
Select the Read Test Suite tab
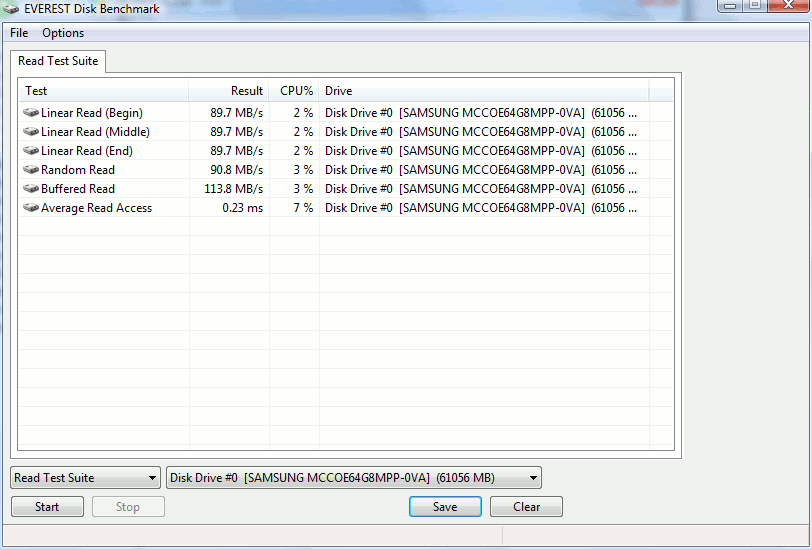pos(58,61)
